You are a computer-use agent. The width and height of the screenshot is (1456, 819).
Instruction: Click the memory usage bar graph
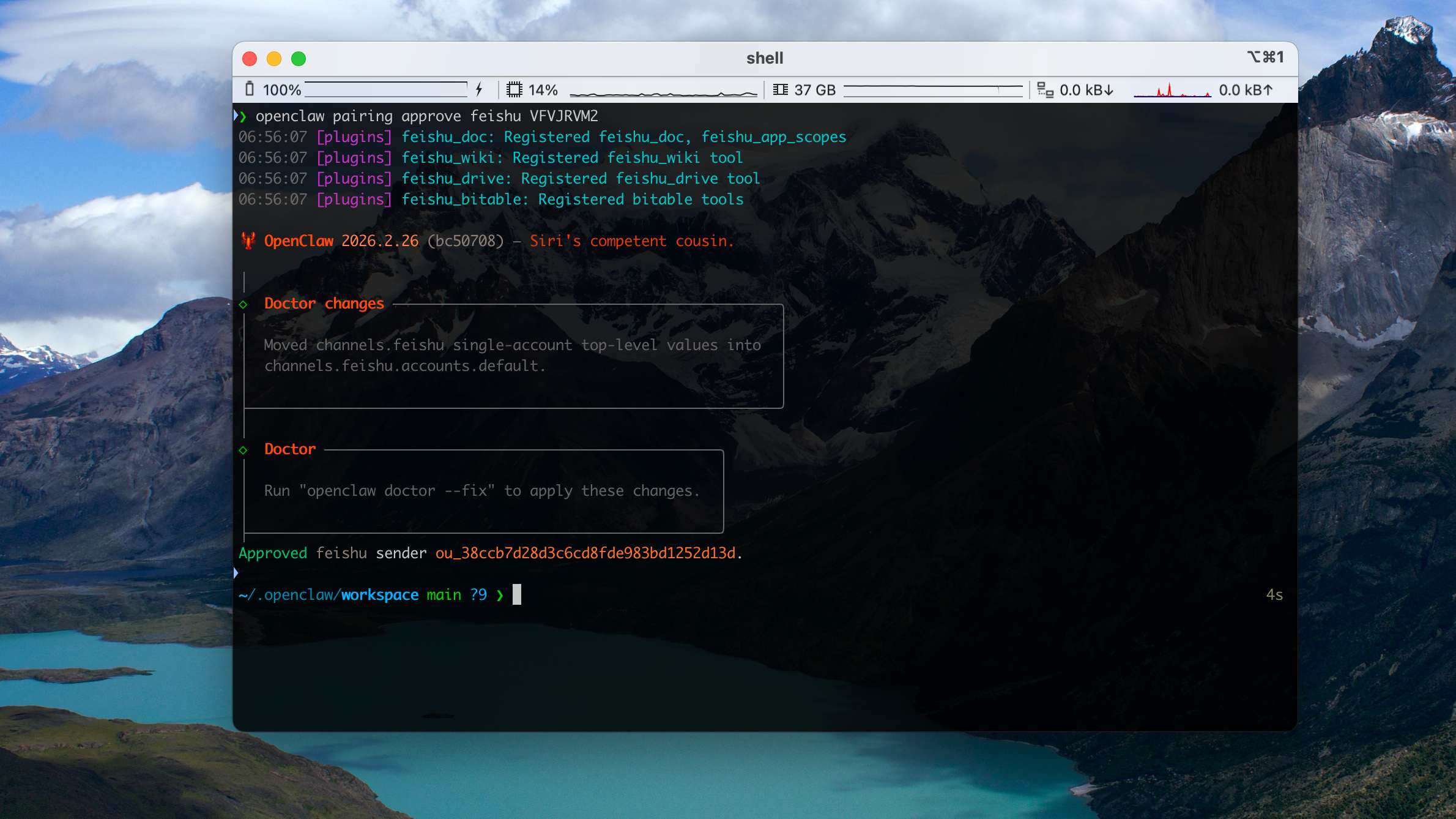coord(932,90)
